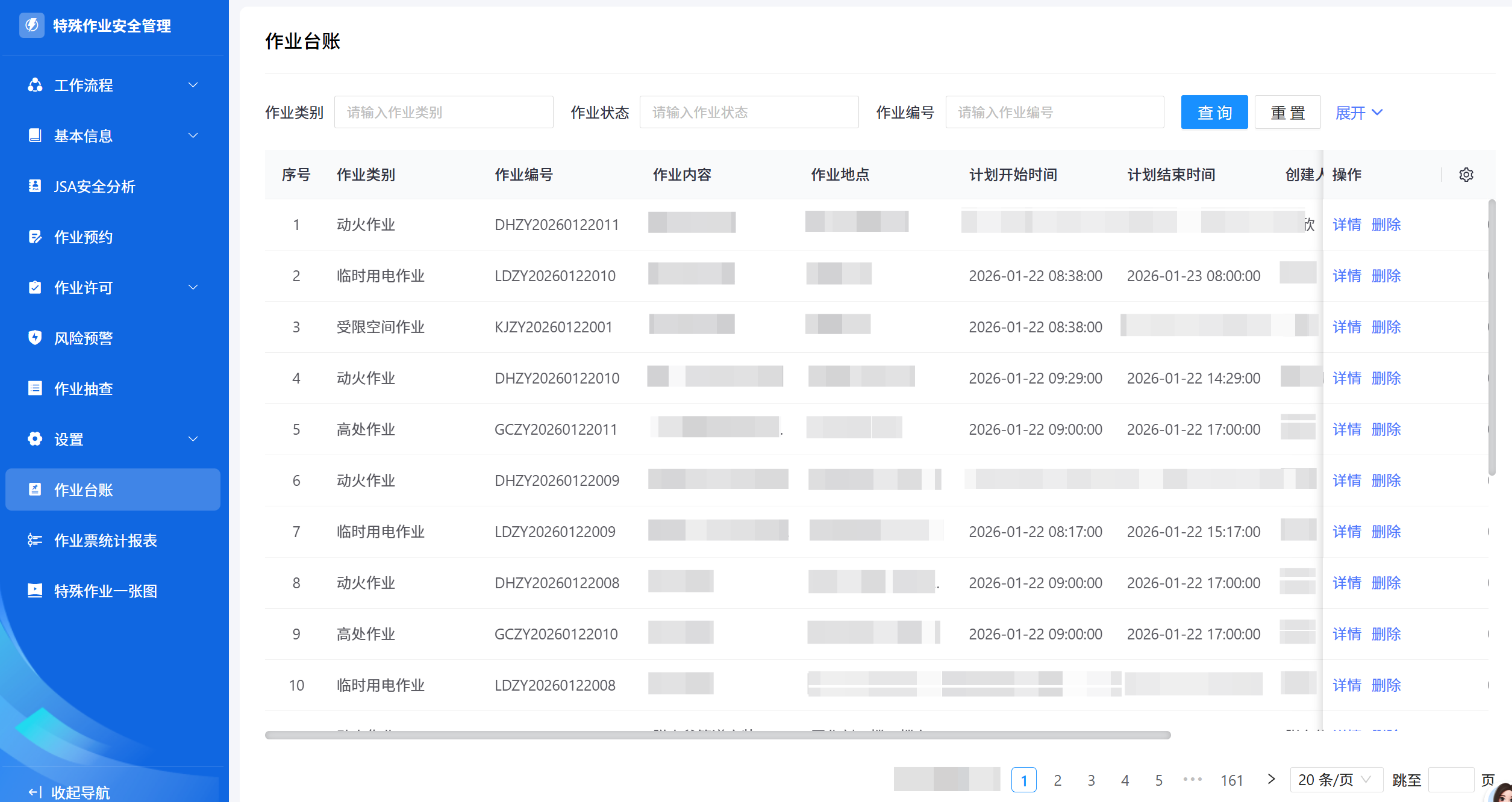This screenshot has height=802, width=1512.
Task: Click the 风险预警 shield icon
Action: point(35,338)
